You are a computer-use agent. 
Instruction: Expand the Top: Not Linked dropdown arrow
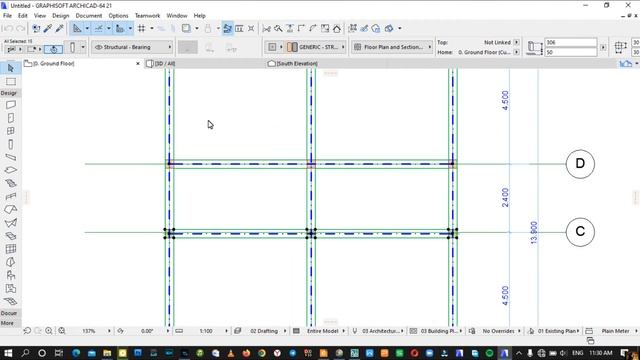tap(516, 42)
